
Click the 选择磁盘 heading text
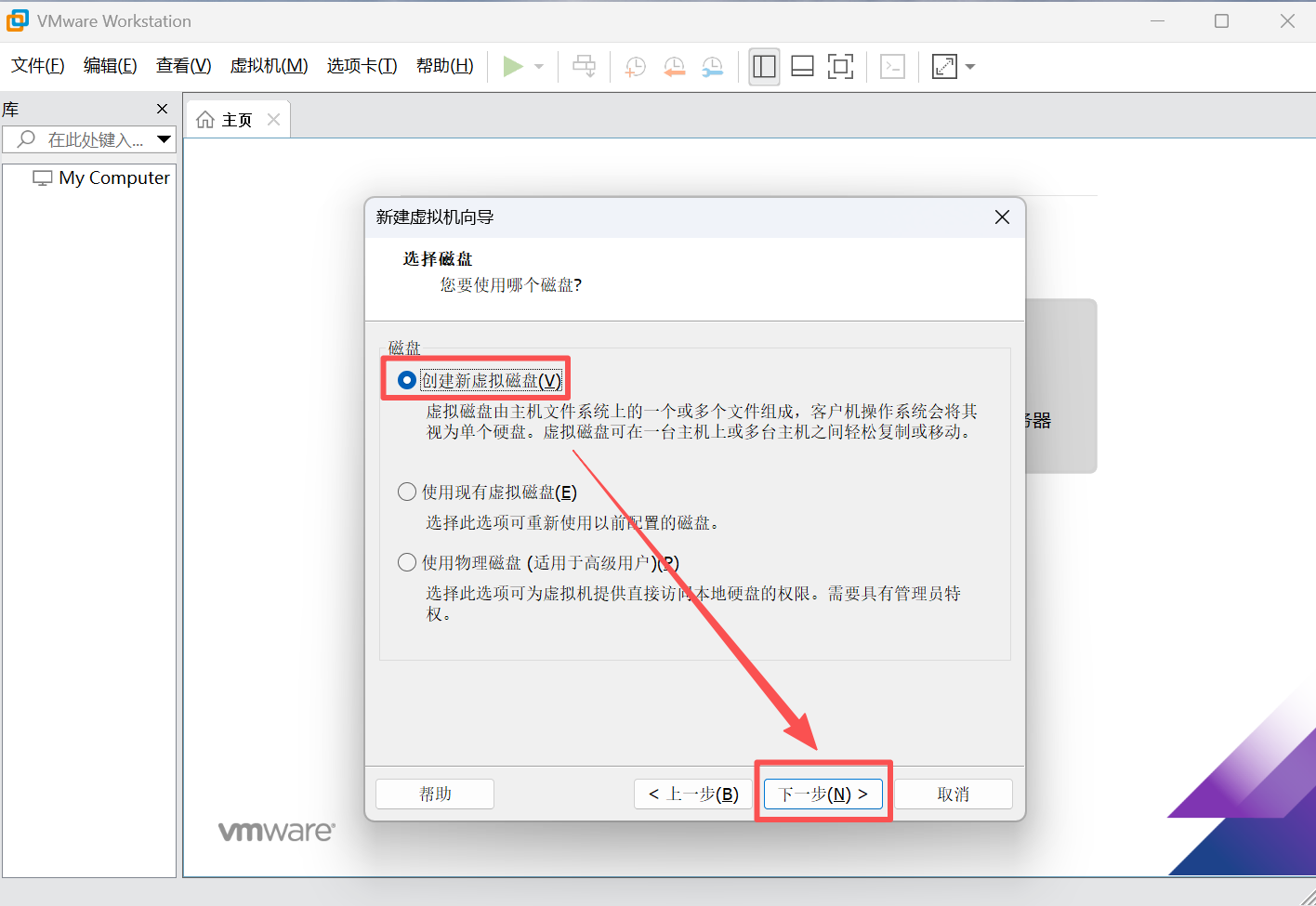tap(438, 258)
